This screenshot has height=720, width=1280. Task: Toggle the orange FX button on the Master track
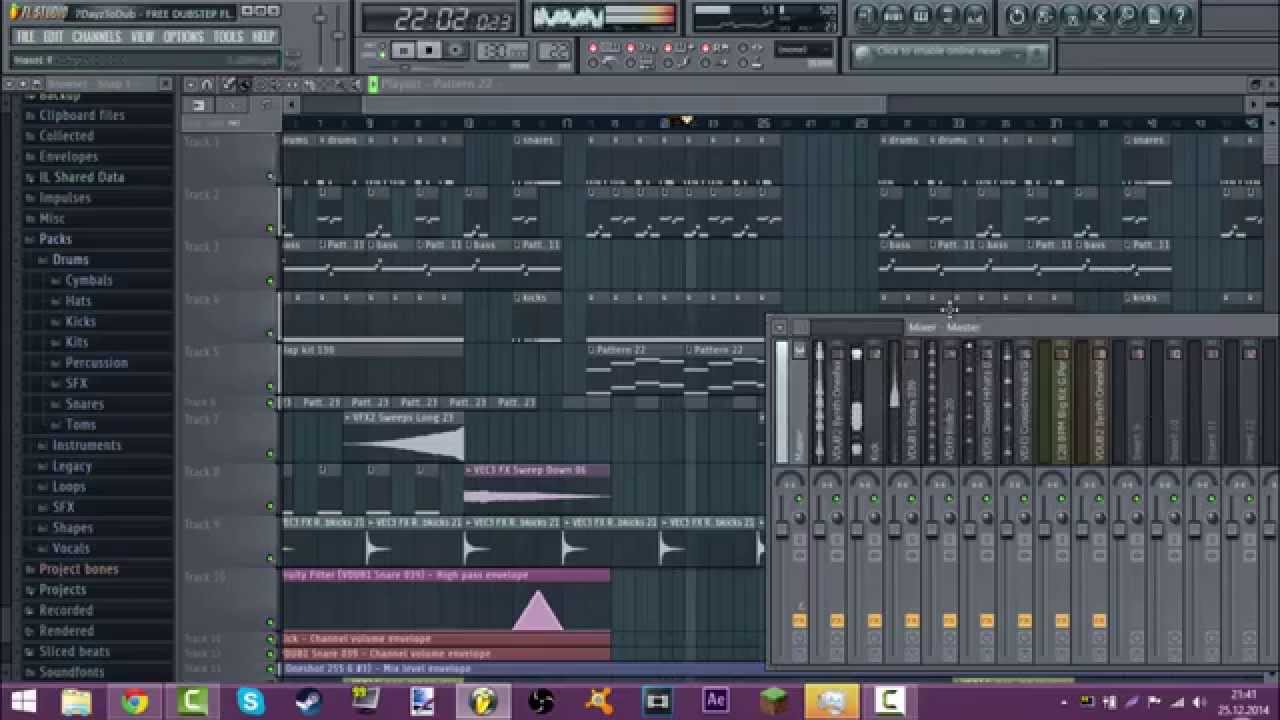click(x=799, y=621)
